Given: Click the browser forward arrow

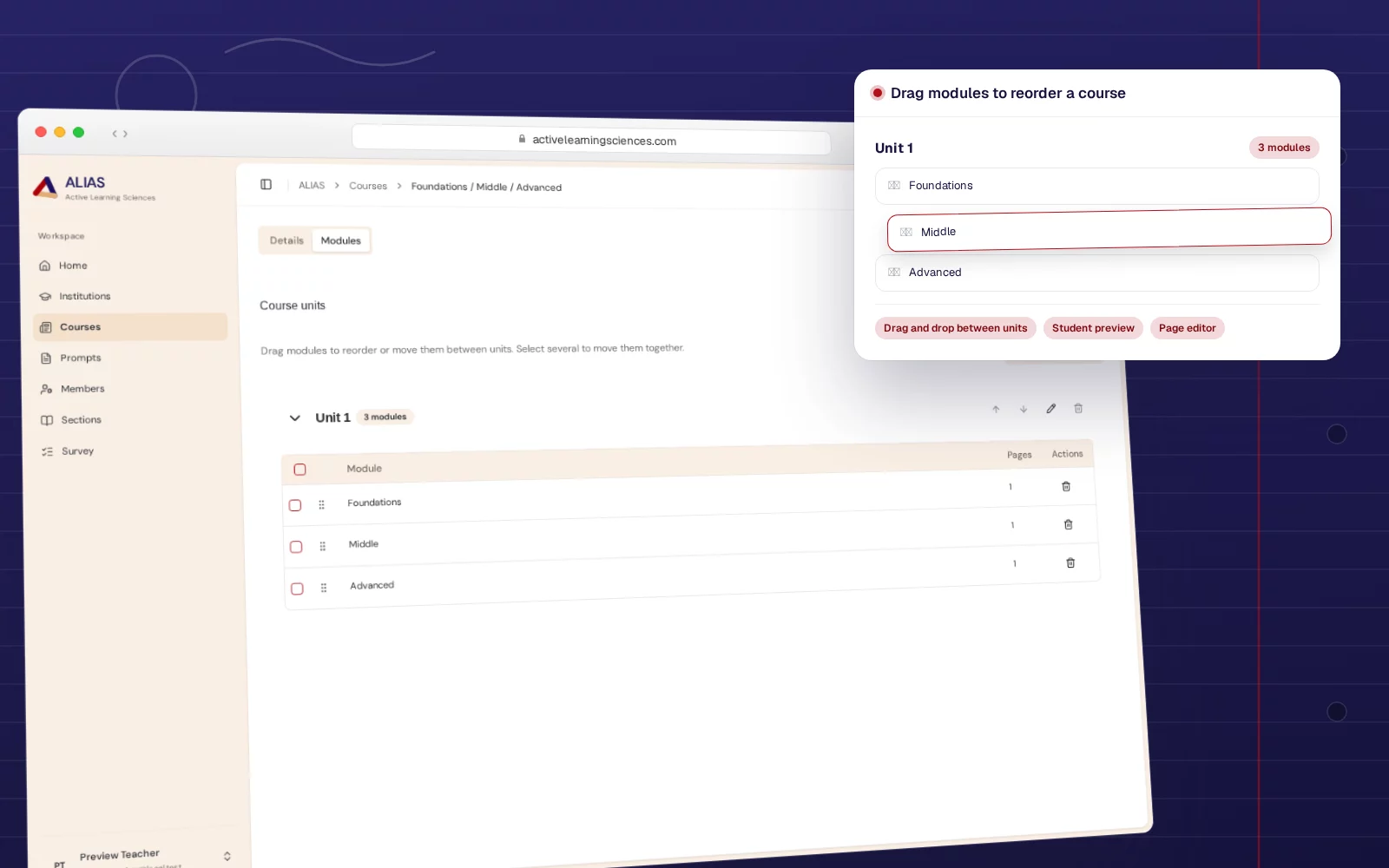Looking at the screenshot, I should (125, 134).
